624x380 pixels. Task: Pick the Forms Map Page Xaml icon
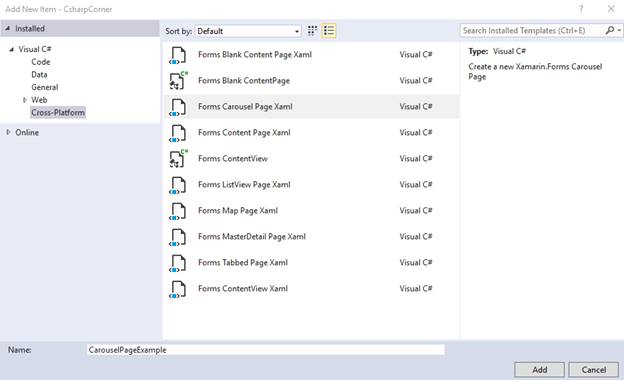[178, 211]
